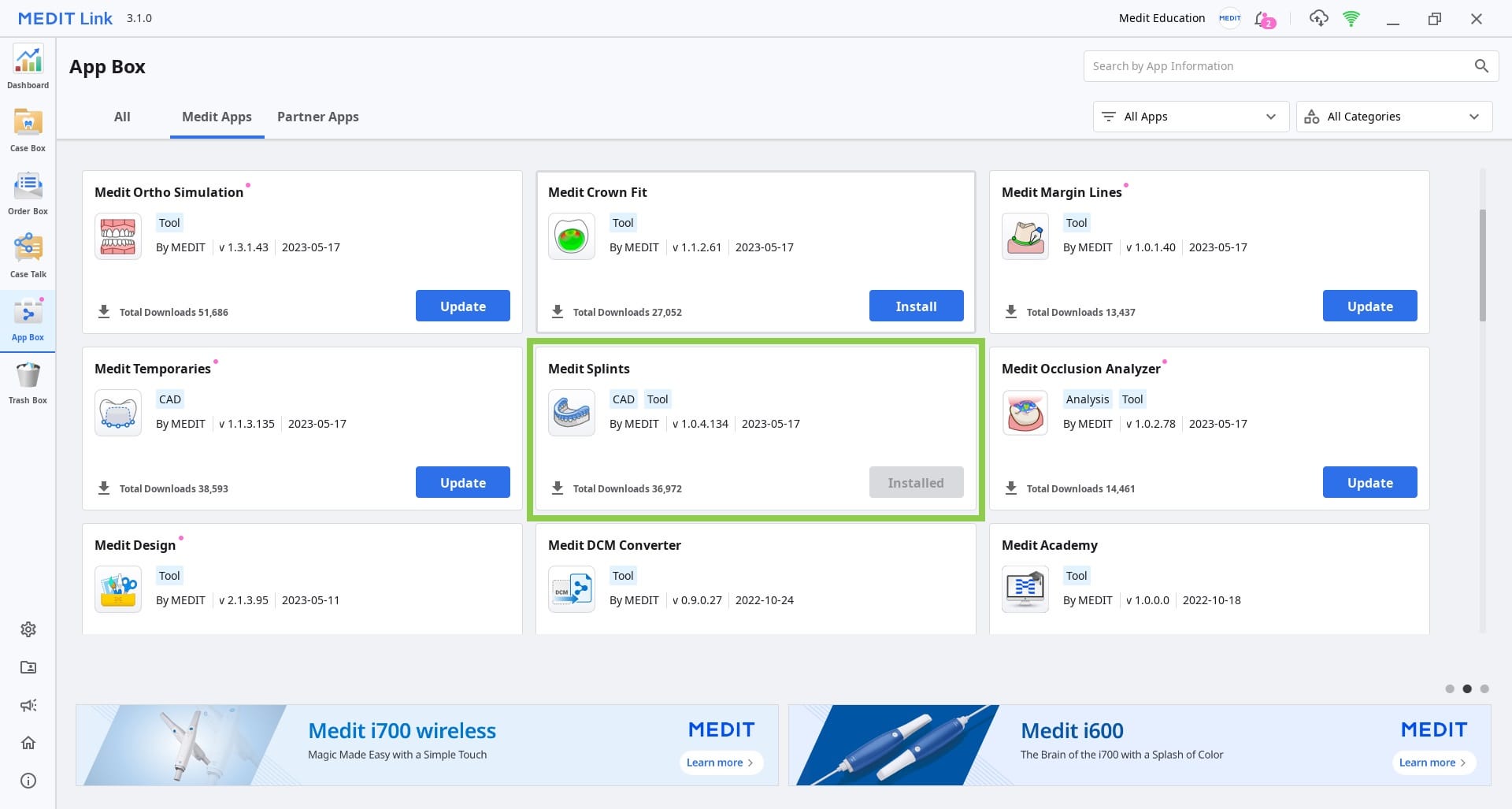1512x809 pixels.
Task: Click the CAD tag on Medit Splints
Action: tap(624, 399)
